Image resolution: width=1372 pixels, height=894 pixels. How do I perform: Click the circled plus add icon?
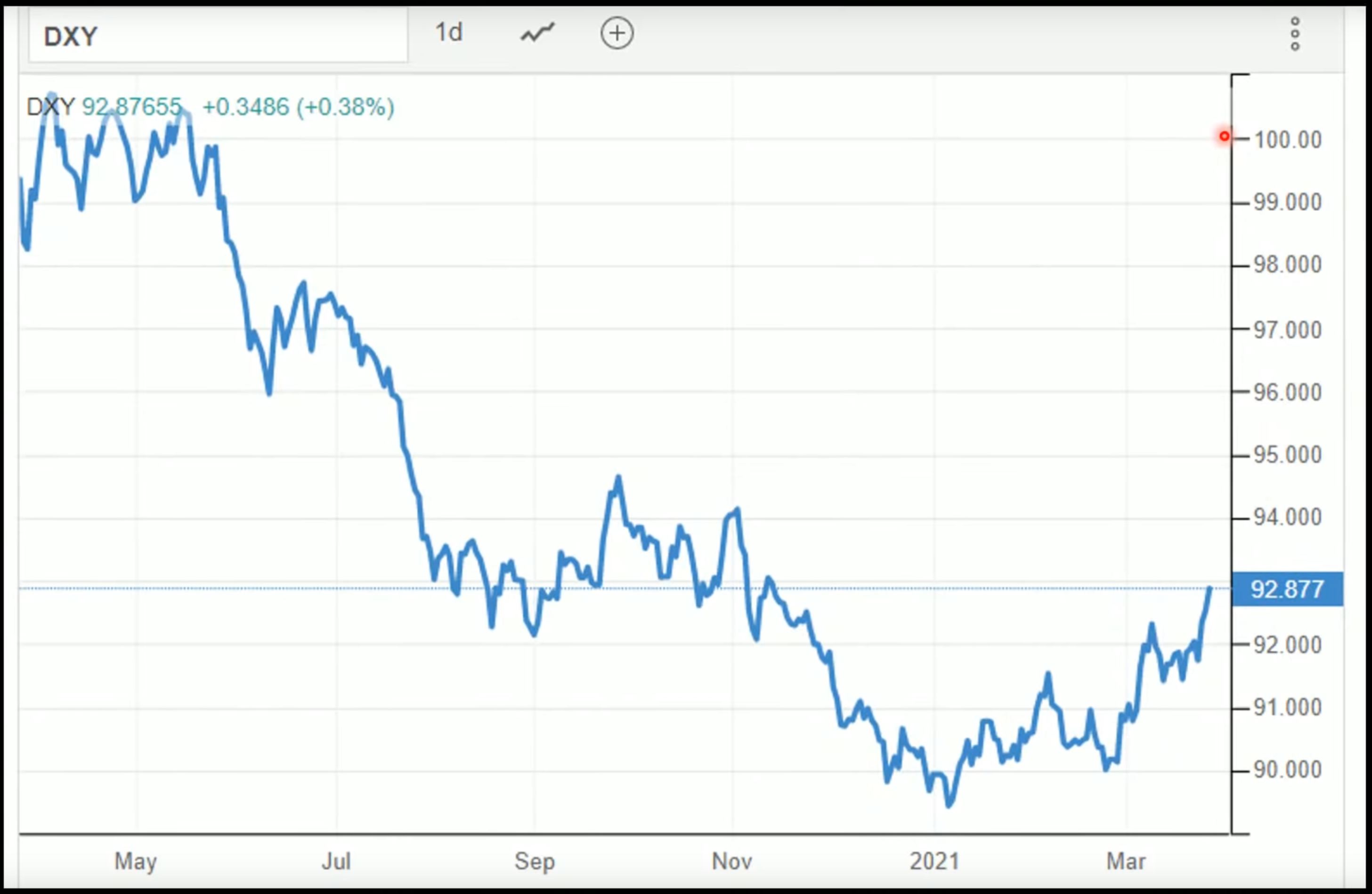pos(617,33)
